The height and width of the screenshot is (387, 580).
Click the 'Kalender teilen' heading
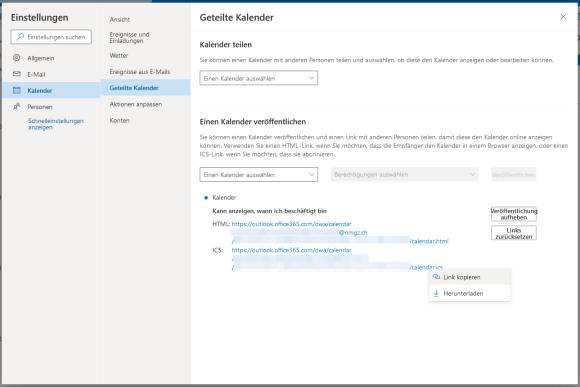pyautogui.click(x=226, y=45)
